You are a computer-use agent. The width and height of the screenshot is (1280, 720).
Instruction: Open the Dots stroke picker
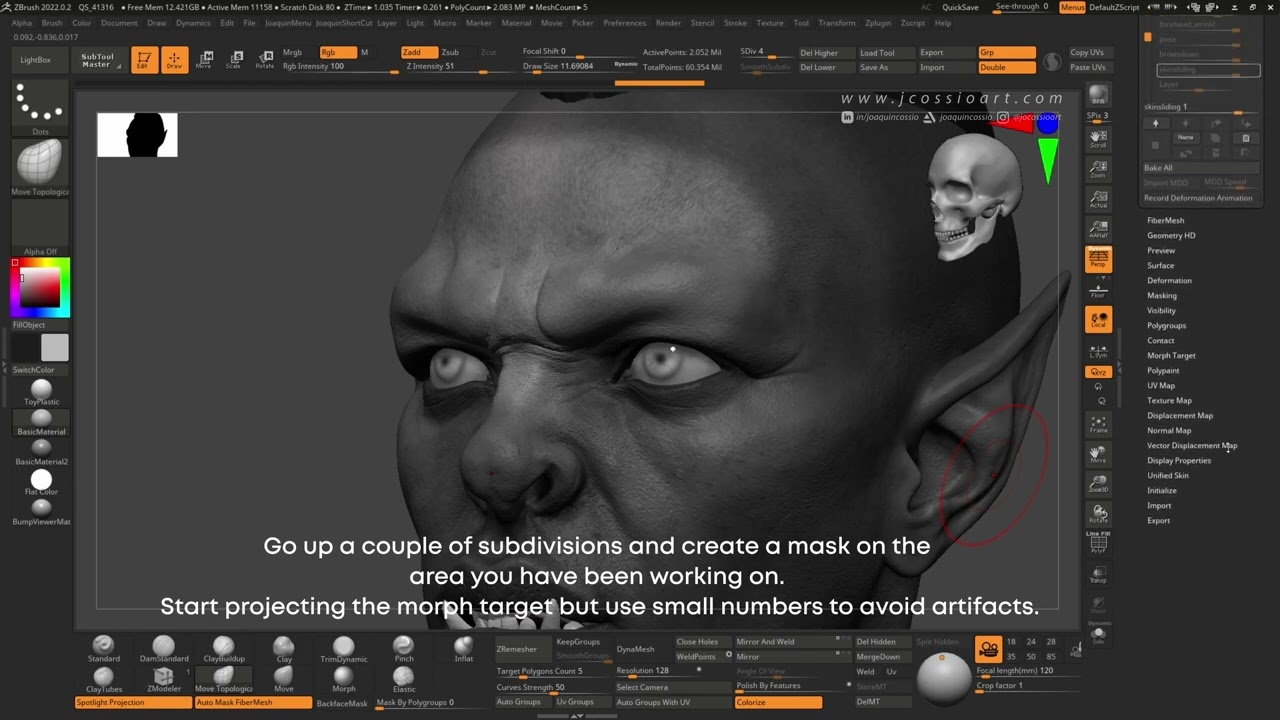pos(40,108)
